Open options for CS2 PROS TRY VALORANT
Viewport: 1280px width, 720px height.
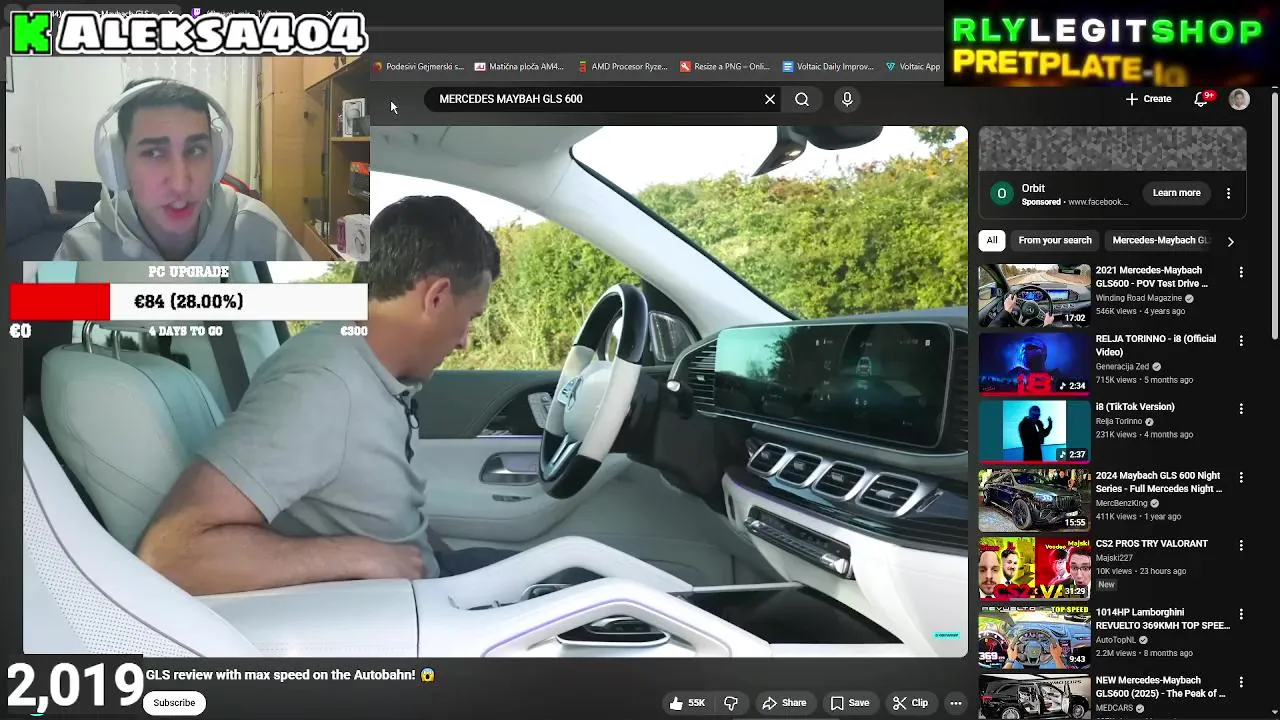(x=1241, y=546)
